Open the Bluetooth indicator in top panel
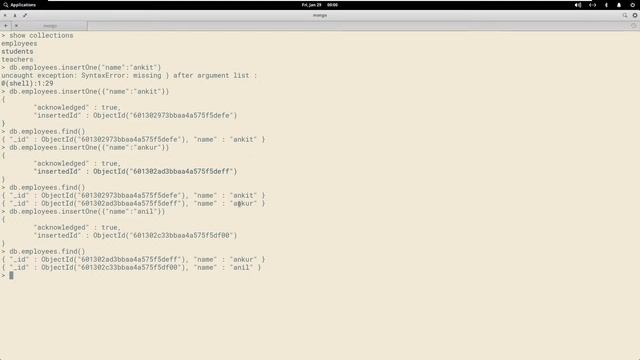 tap(606, 5)
